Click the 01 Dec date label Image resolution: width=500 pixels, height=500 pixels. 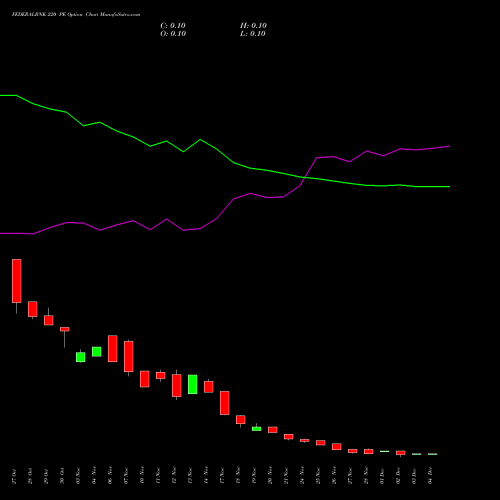(x=382, y=476)
